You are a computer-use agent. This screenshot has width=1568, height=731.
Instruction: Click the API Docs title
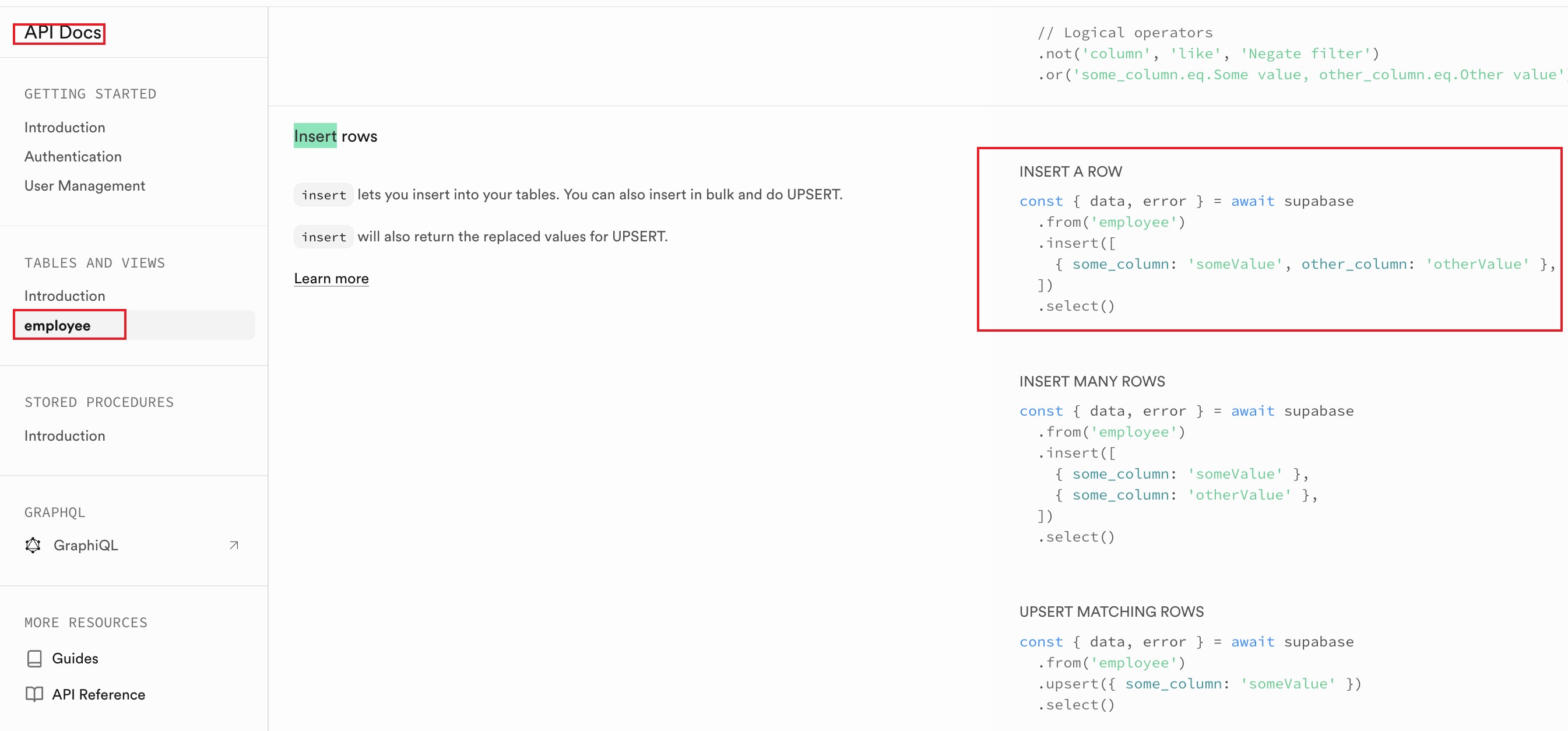pyautogui.click(x=62, y=33)
